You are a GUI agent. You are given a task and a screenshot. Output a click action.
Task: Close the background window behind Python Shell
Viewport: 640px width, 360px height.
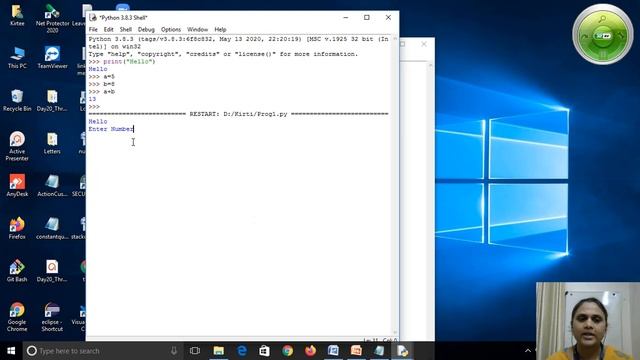(x=424, y=44)
